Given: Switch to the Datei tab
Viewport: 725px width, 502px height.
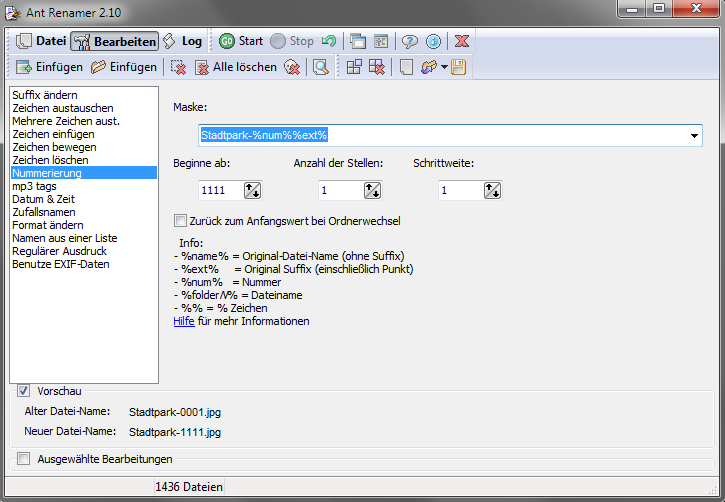Looking at the screenshot, I should [41, 41].
